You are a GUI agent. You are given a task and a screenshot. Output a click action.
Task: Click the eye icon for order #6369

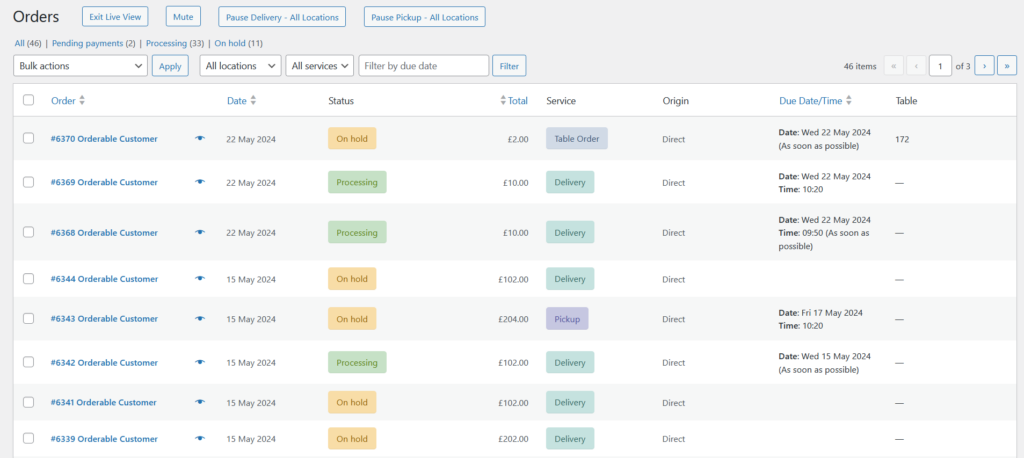click(x=200, y=182)
